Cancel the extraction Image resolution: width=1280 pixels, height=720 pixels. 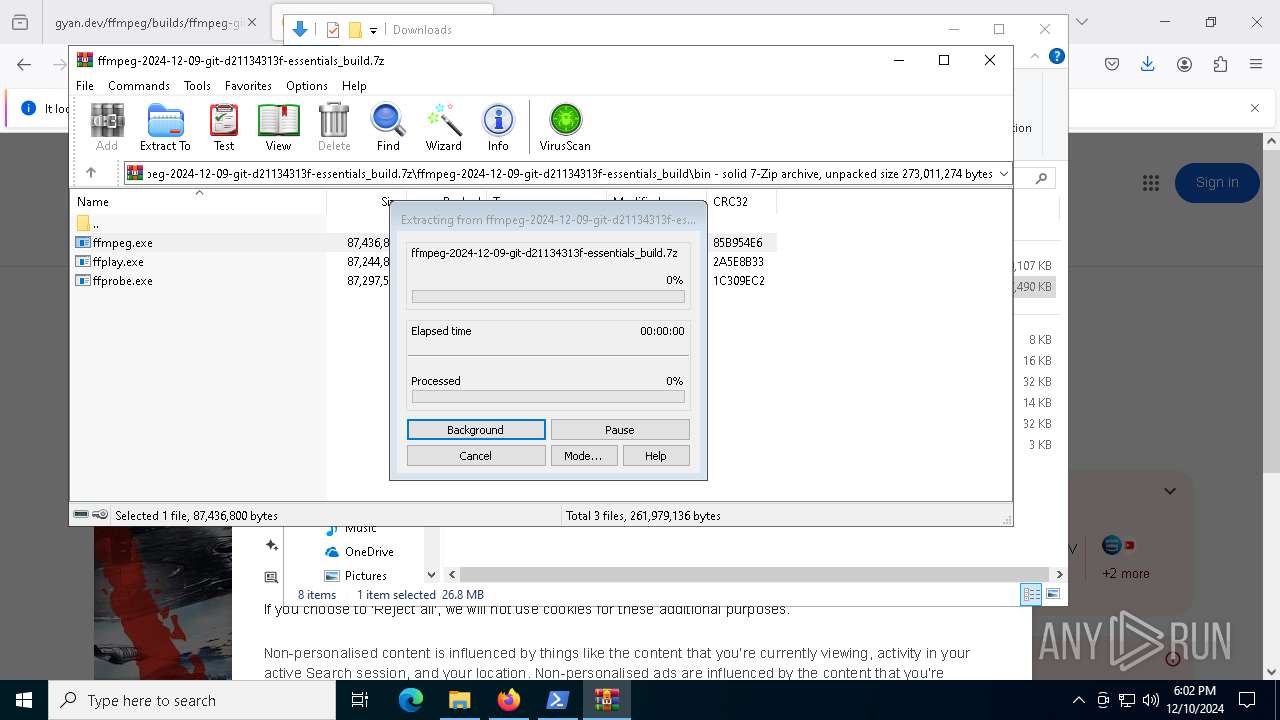[476, 456]
